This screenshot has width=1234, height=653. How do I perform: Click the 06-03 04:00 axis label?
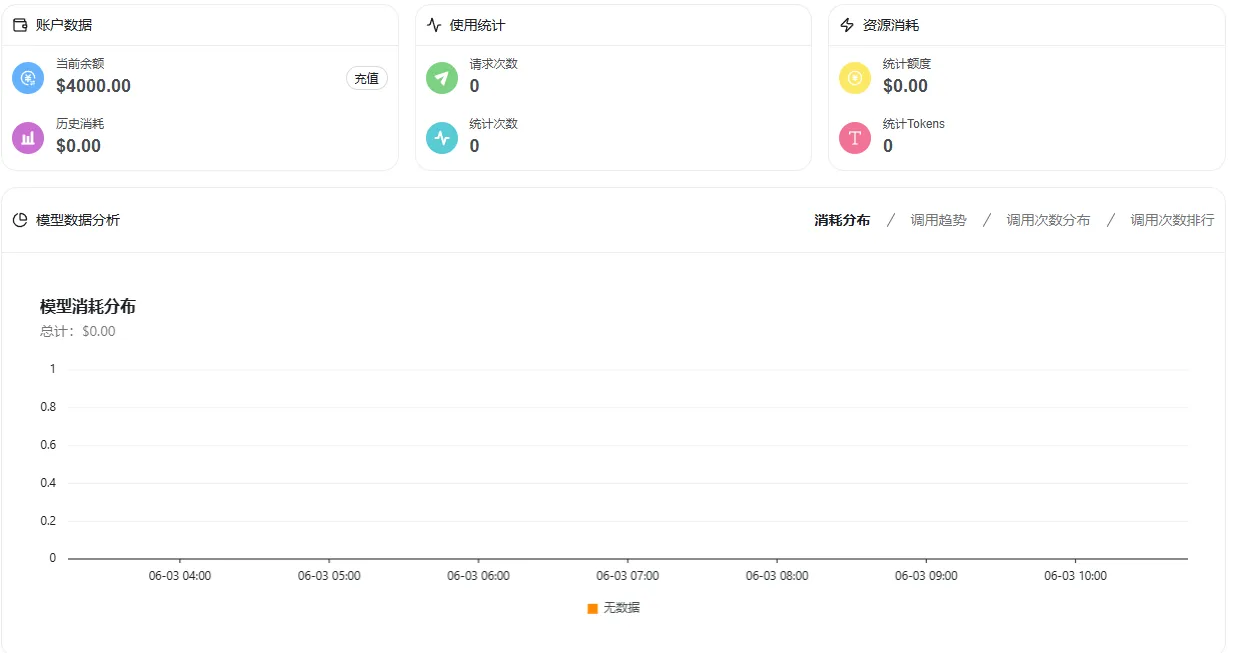click(180, 576)
